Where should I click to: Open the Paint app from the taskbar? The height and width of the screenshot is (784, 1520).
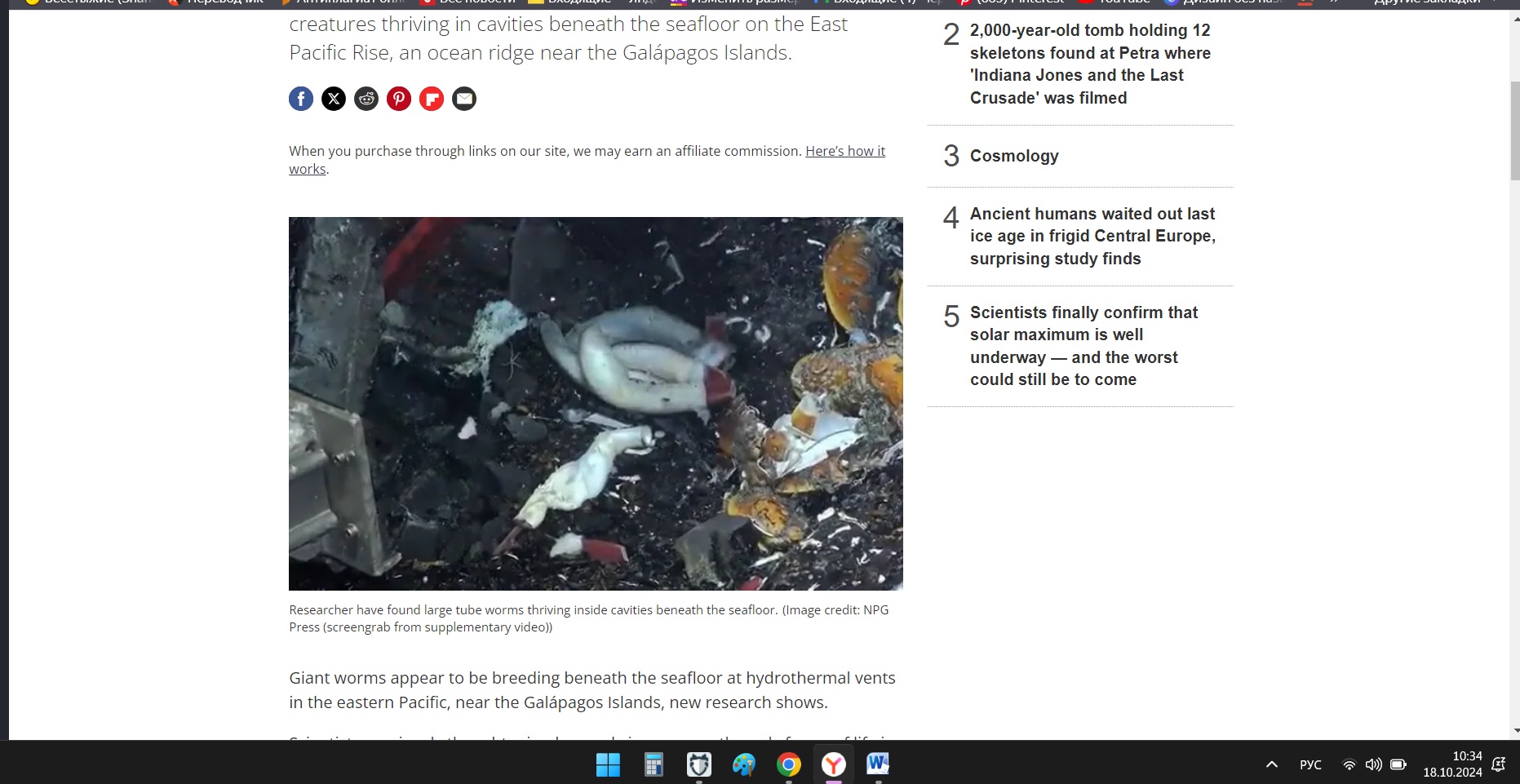click(x=743, y=764)
